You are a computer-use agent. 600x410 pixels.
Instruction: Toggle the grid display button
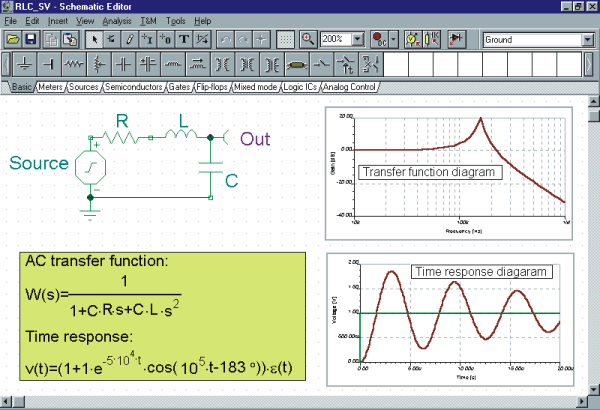point(286,40)
